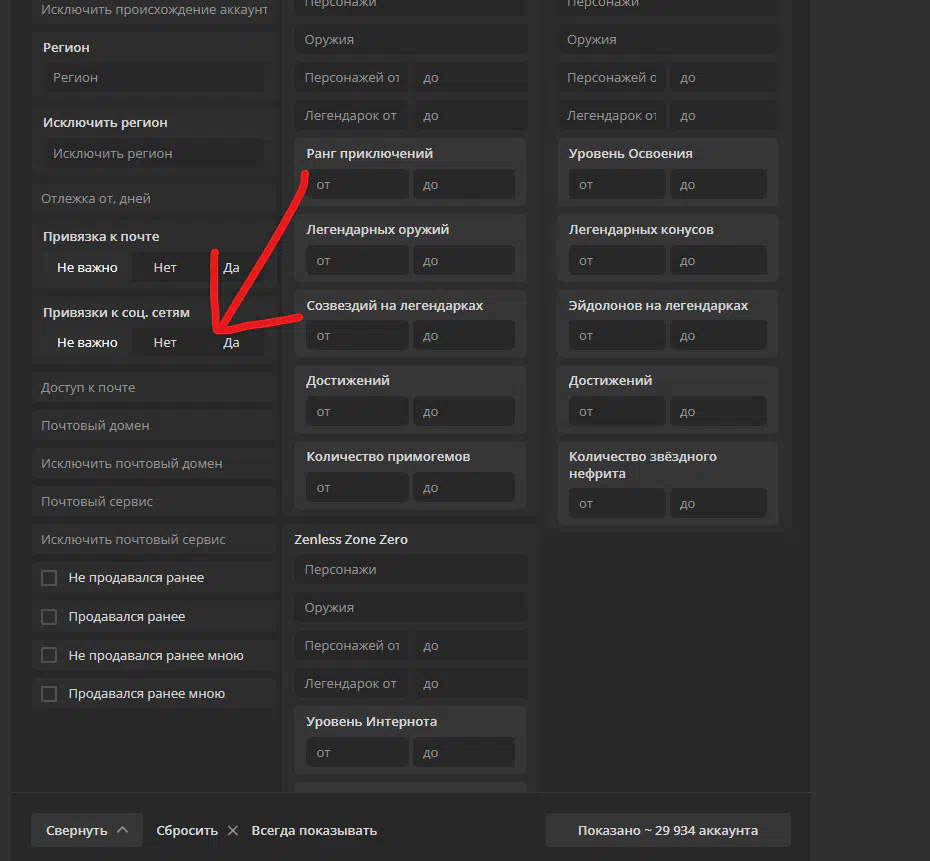
Task: Click Количество звёздного нефрита 'от' field
Action: click(x=617, y=504)
